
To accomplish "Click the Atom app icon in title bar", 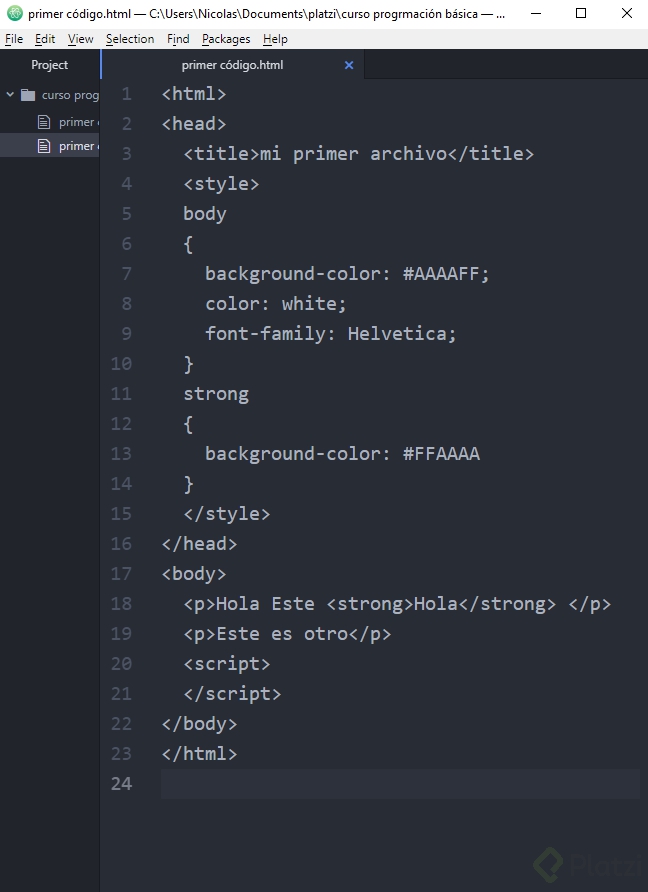I will point(15,13).
